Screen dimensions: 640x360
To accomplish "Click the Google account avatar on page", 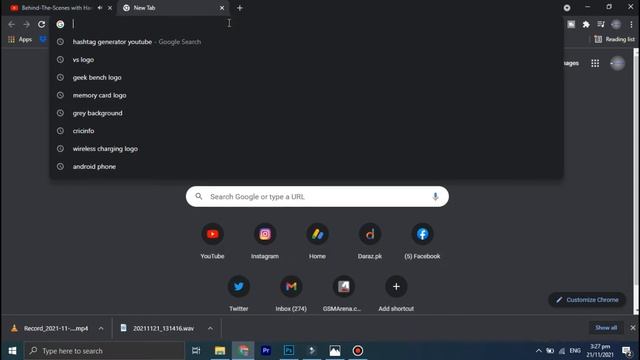I will coord(618,63).
